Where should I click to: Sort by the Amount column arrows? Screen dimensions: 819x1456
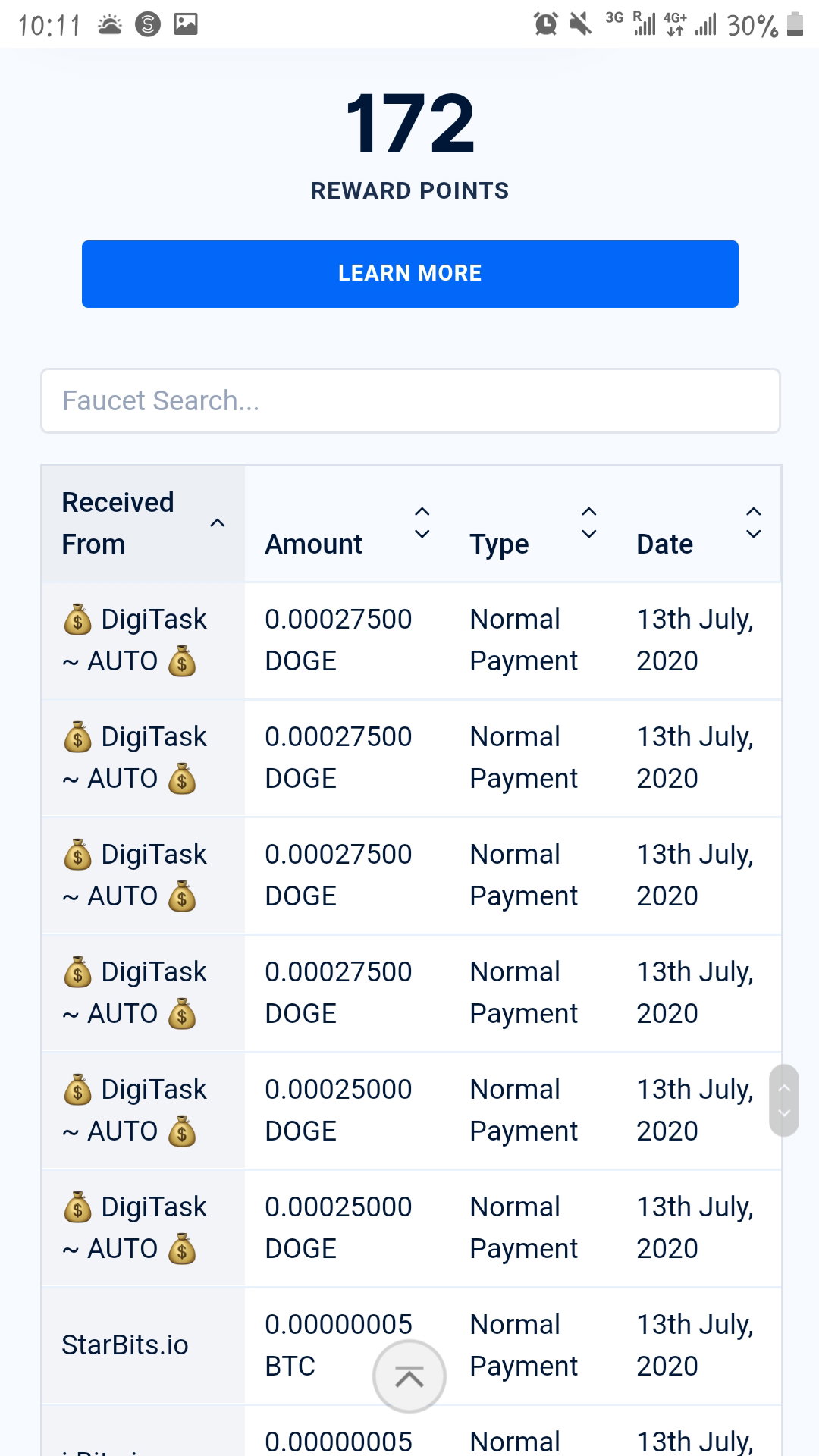click(422, 522)
